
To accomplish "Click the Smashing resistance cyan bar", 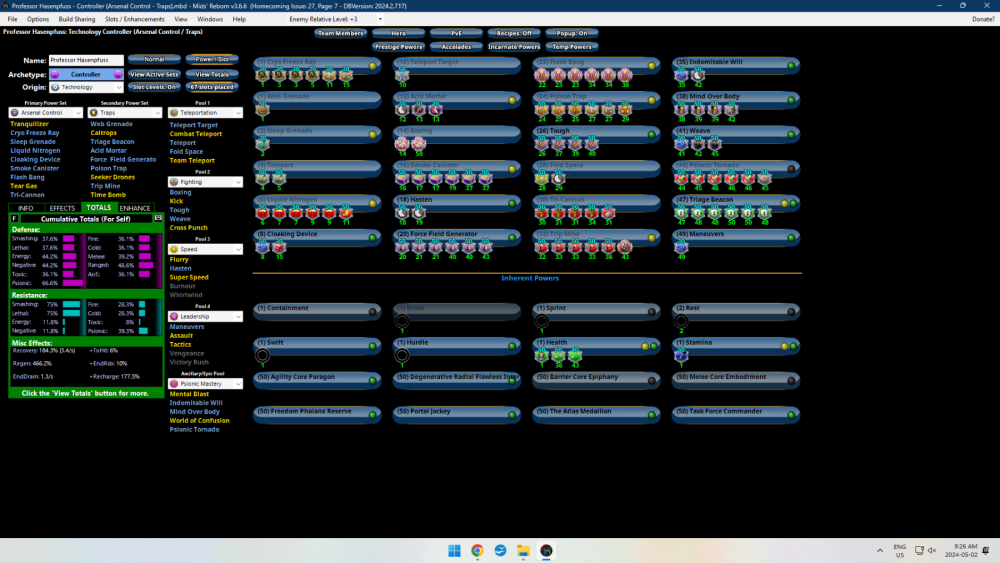I will (71, 305).
